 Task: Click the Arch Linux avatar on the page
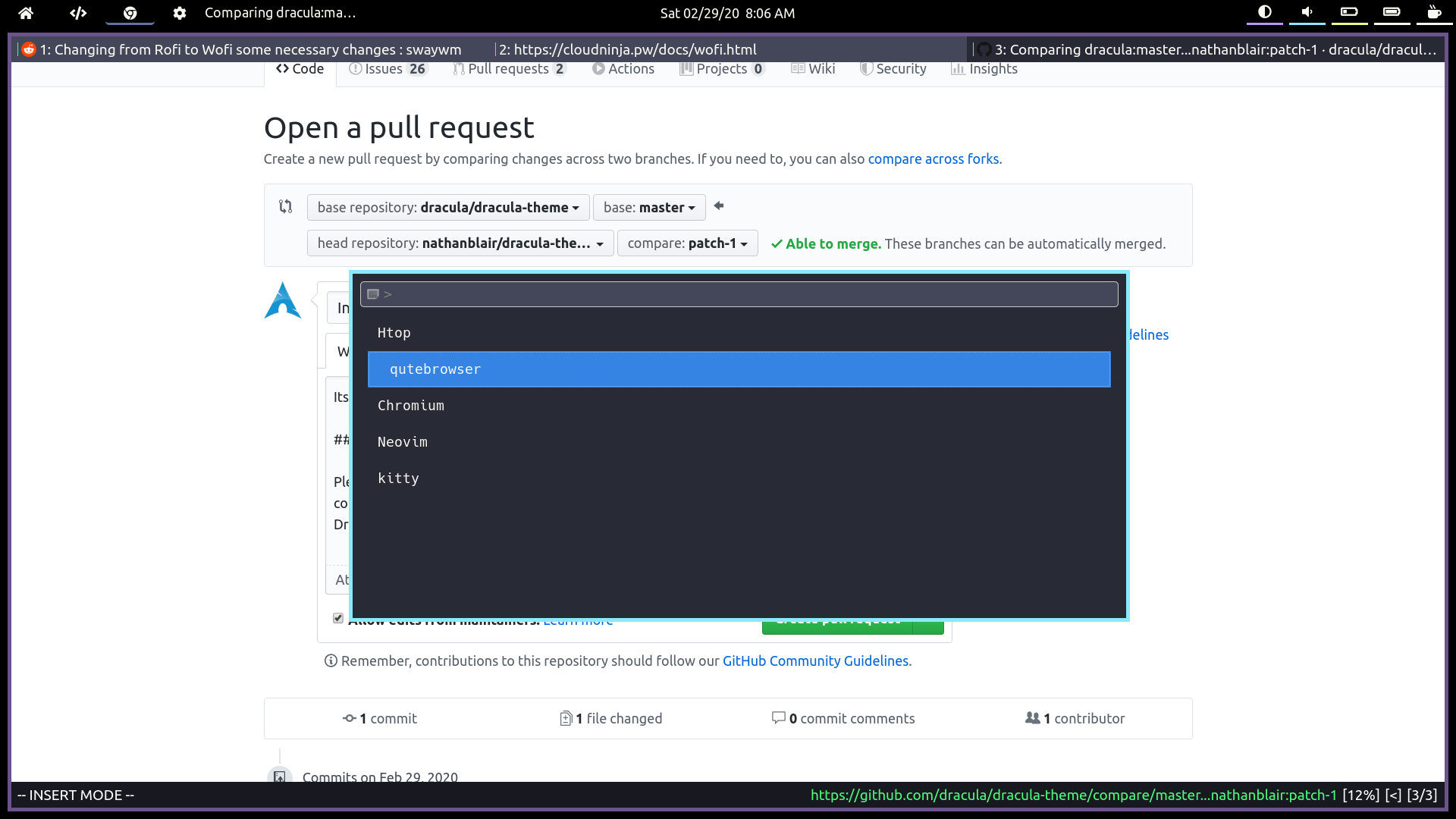[x=282, y=300]
